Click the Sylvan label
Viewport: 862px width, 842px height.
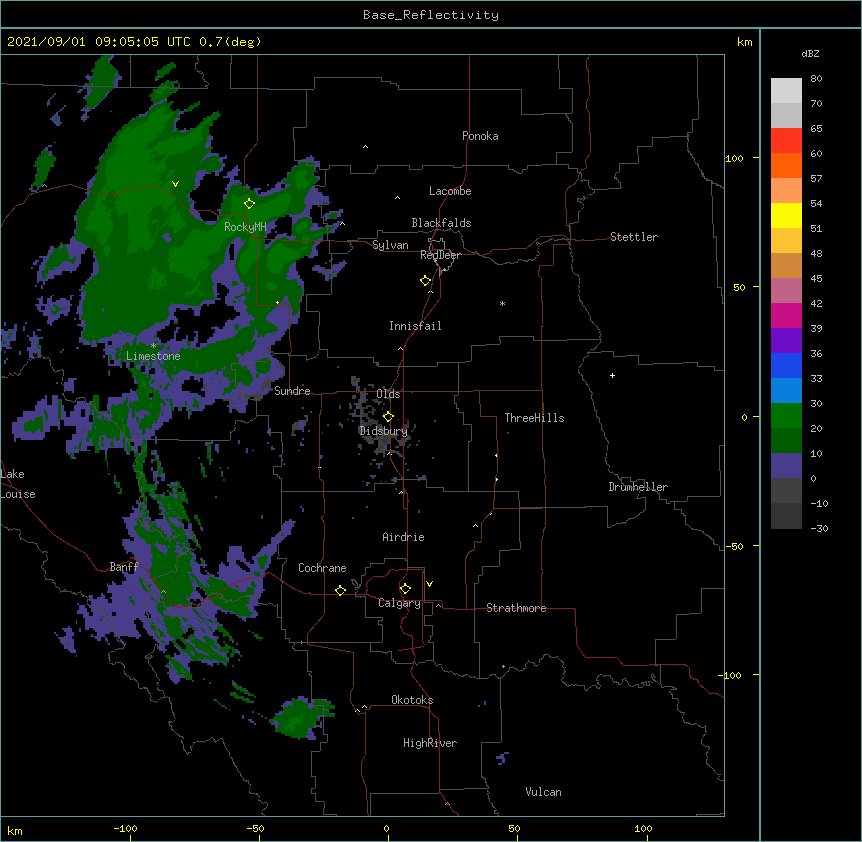pos(390,245)
